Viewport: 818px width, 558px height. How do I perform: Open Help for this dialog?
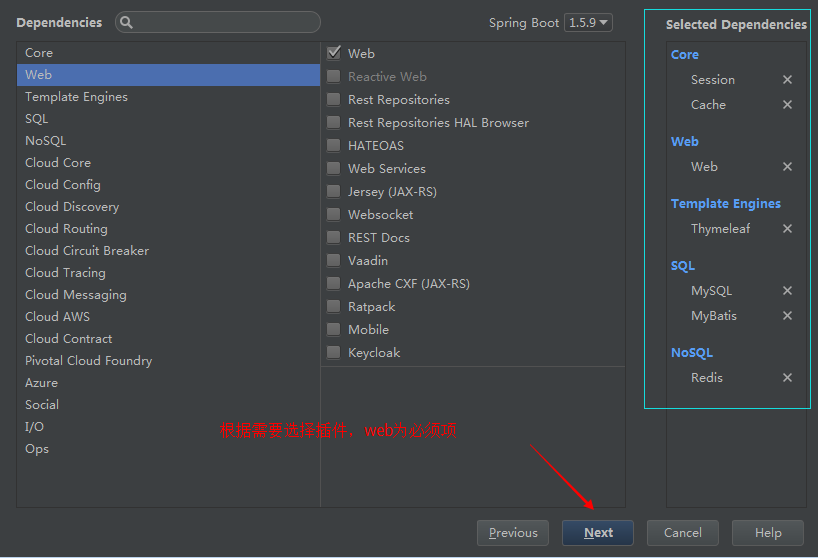coord(768,532)
